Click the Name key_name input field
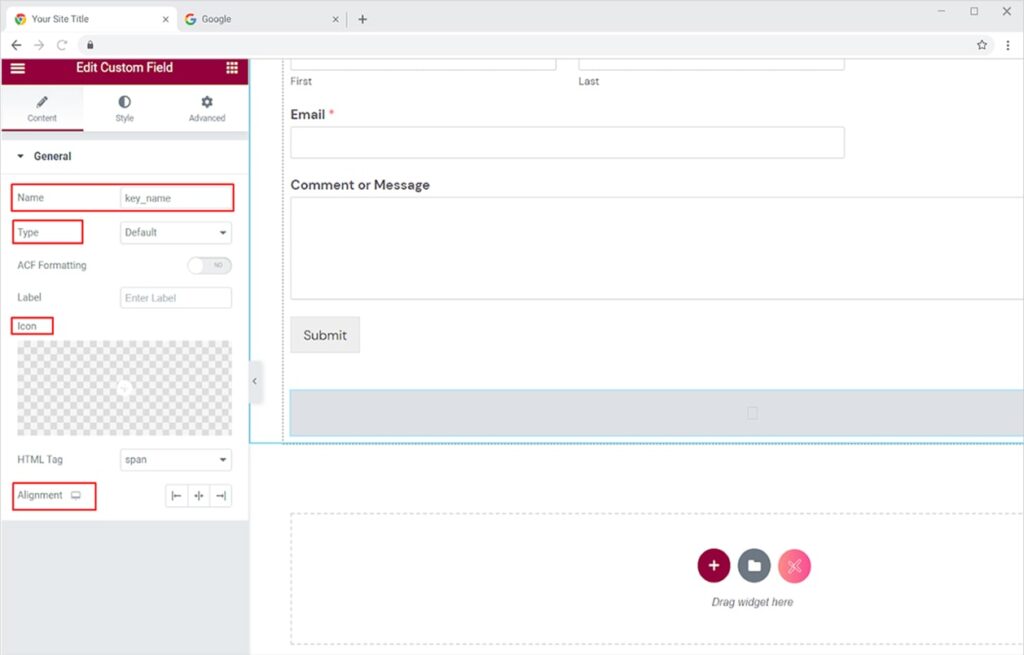 click(x=176, y=198)
